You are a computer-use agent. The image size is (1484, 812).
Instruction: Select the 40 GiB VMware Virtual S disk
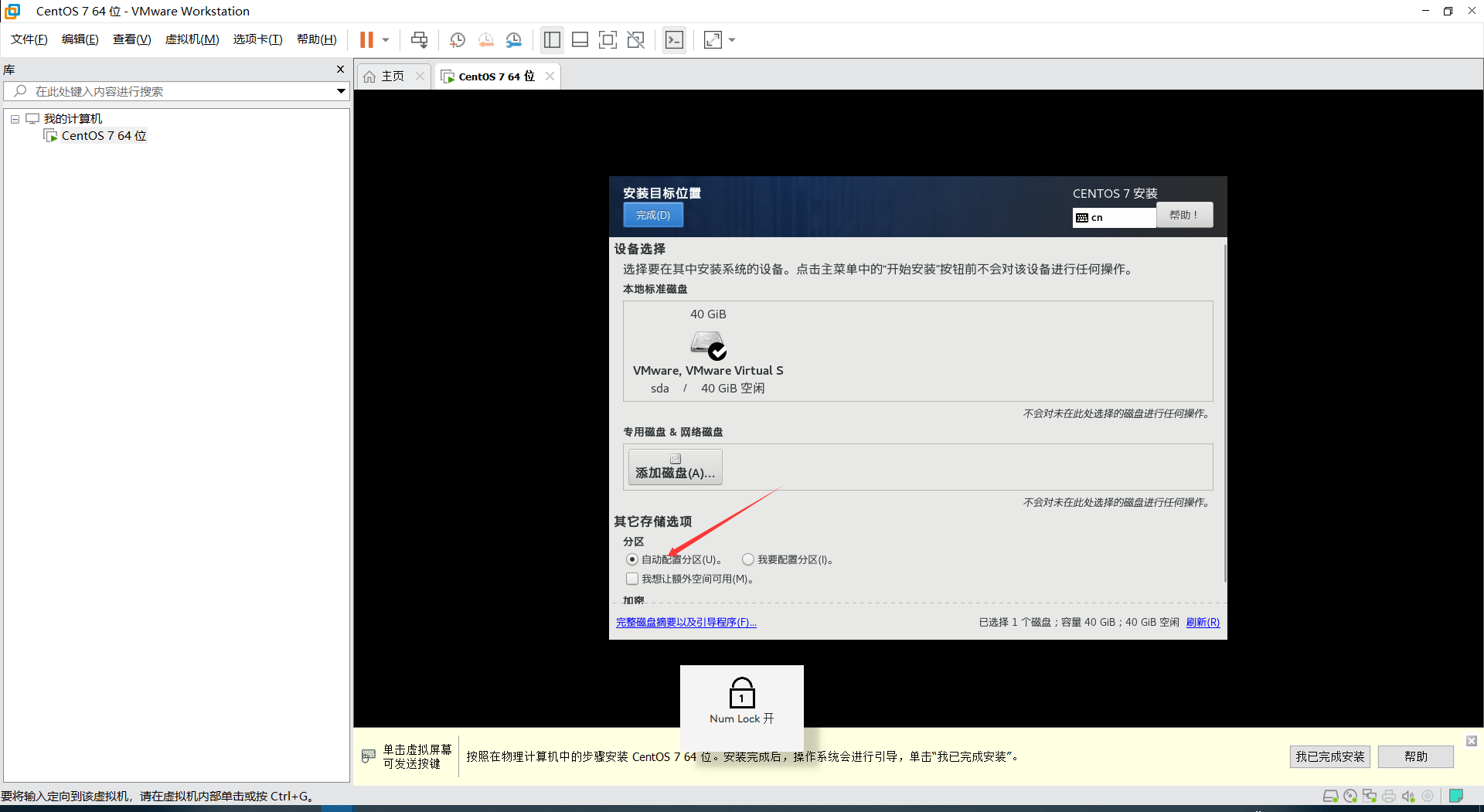tap(708, 352)
